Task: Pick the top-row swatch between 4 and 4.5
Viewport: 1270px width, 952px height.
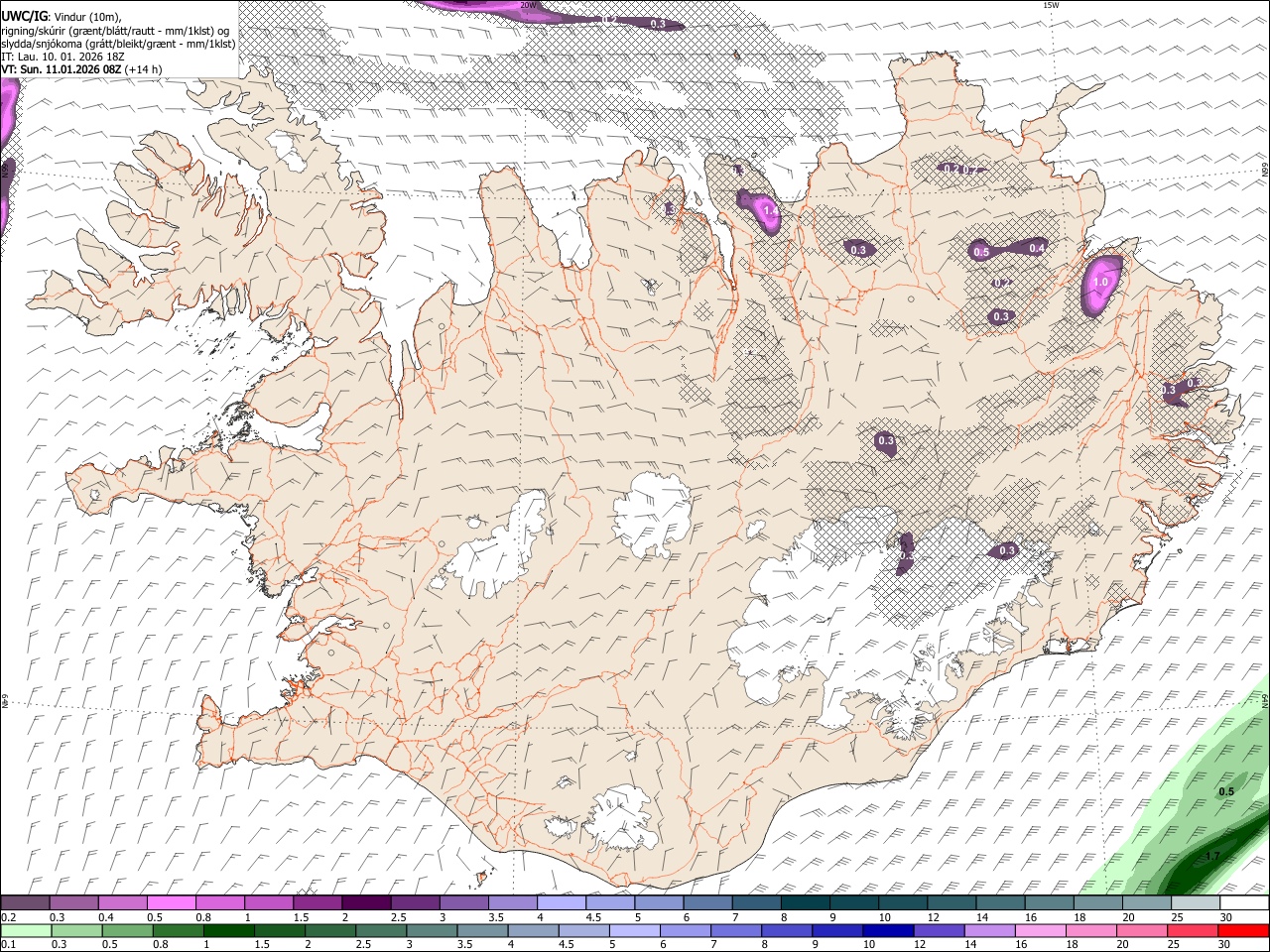Action: pyautogui.click(x=562, y=903)
